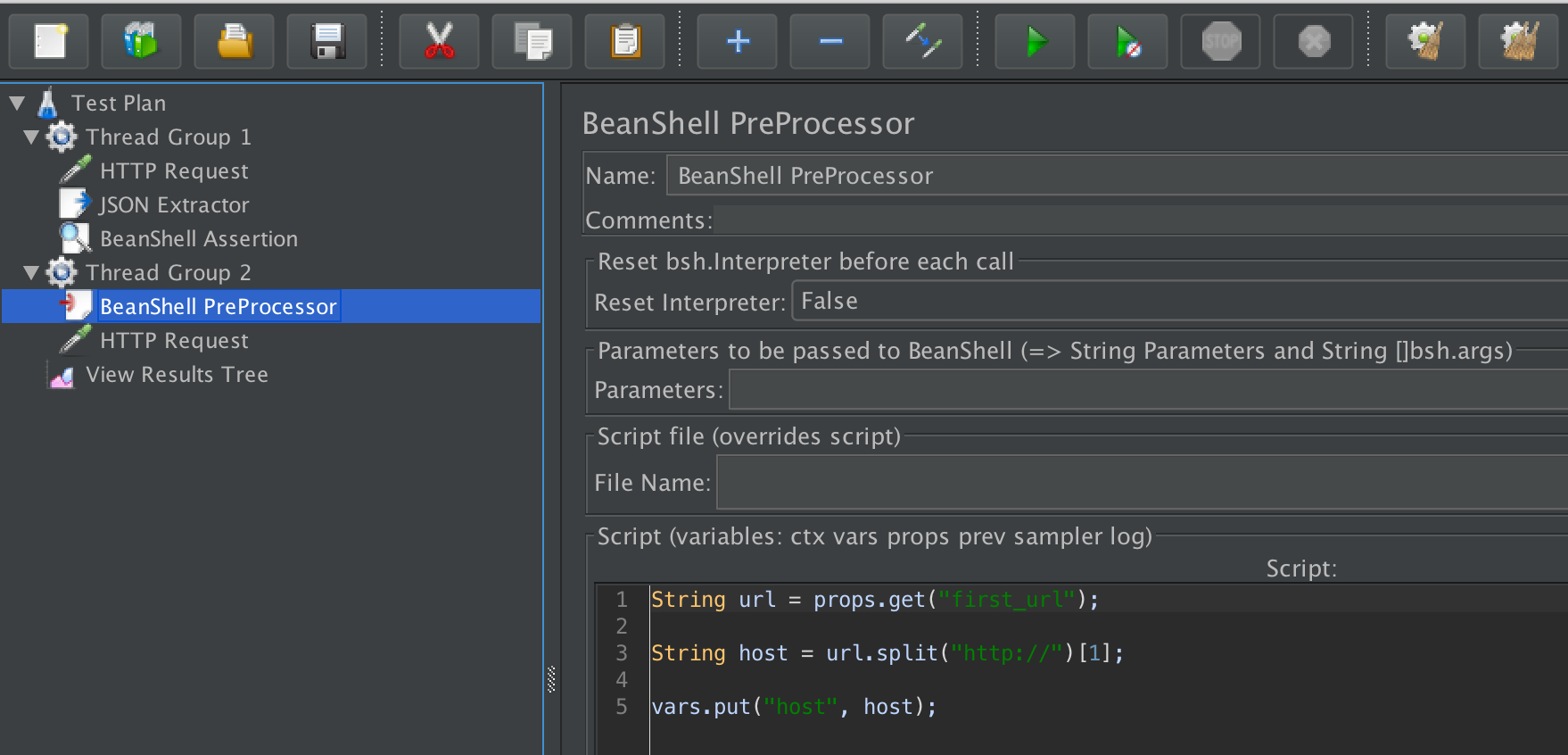Select JSON Extractor in the tree
This screenshot has width=1568, height=755.
pos(174,205)
